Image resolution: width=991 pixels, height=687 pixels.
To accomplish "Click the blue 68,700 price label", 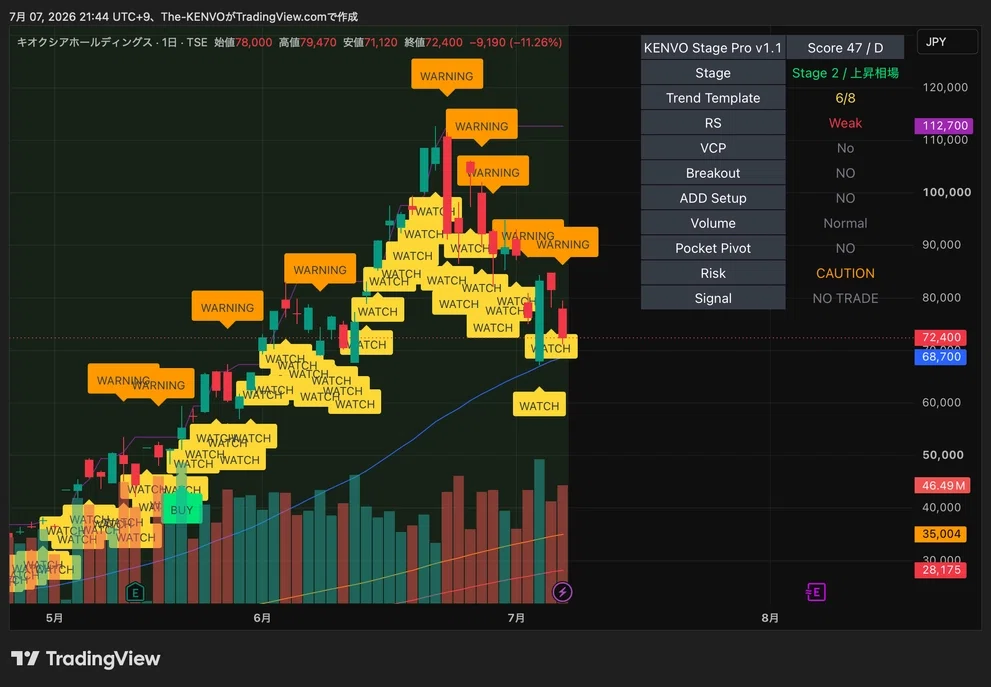I will tap(940, 356).
